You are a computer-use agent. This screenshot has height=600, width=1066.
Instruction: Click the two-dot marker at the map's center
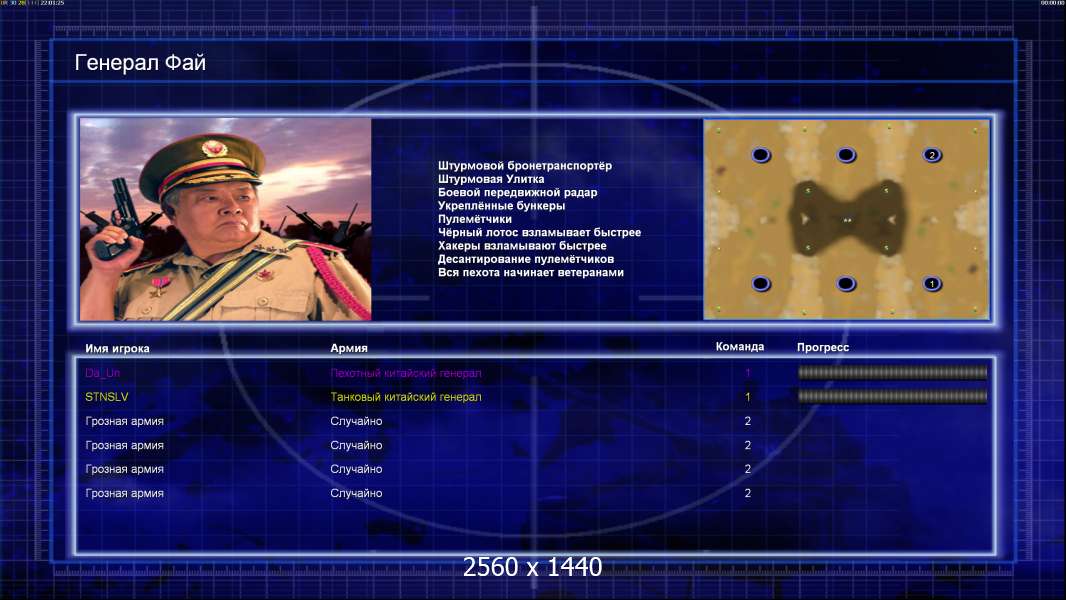(847, 220)
